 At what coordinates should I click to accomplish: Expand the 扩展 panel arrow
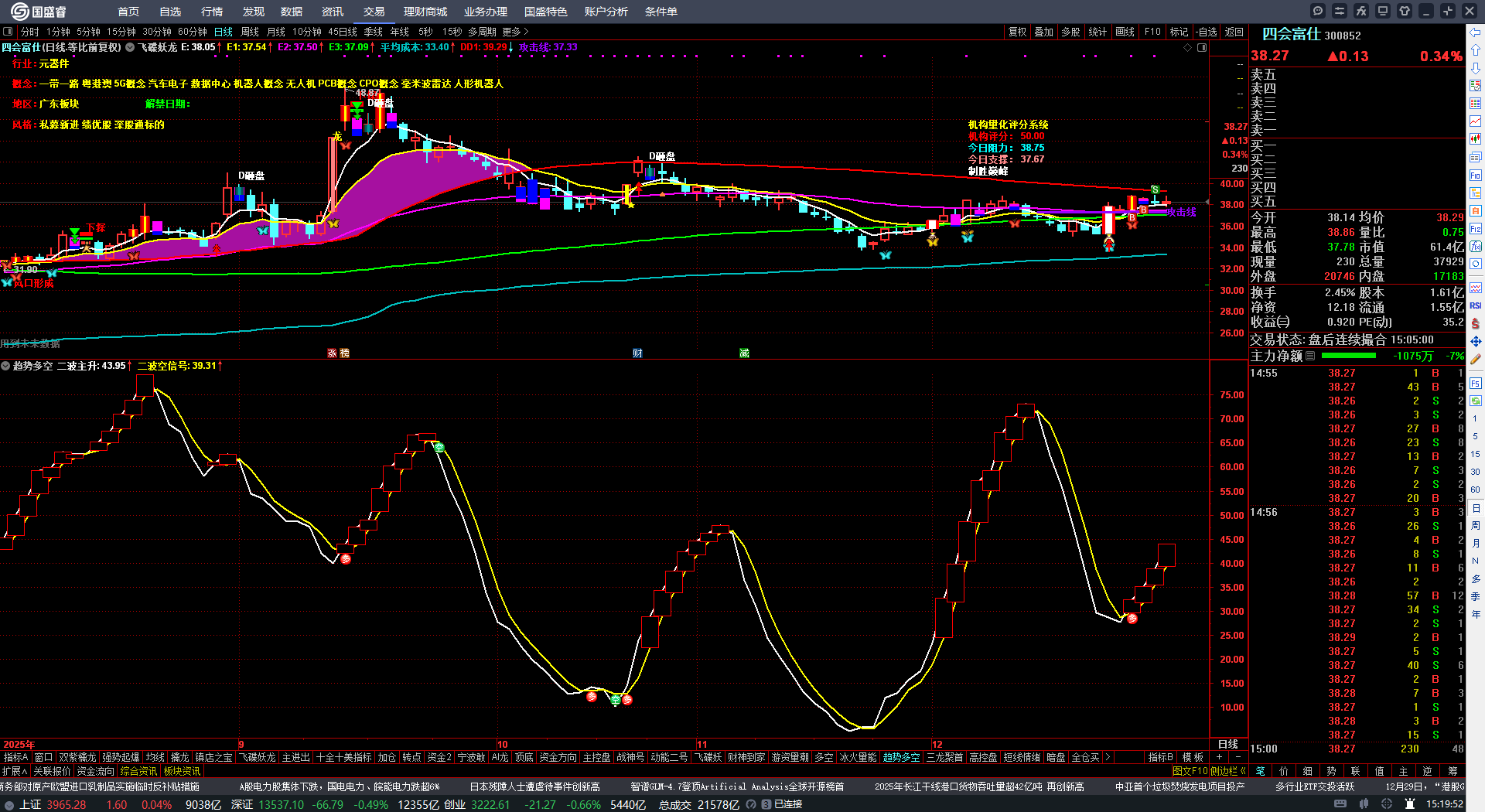tap(15, 771)
